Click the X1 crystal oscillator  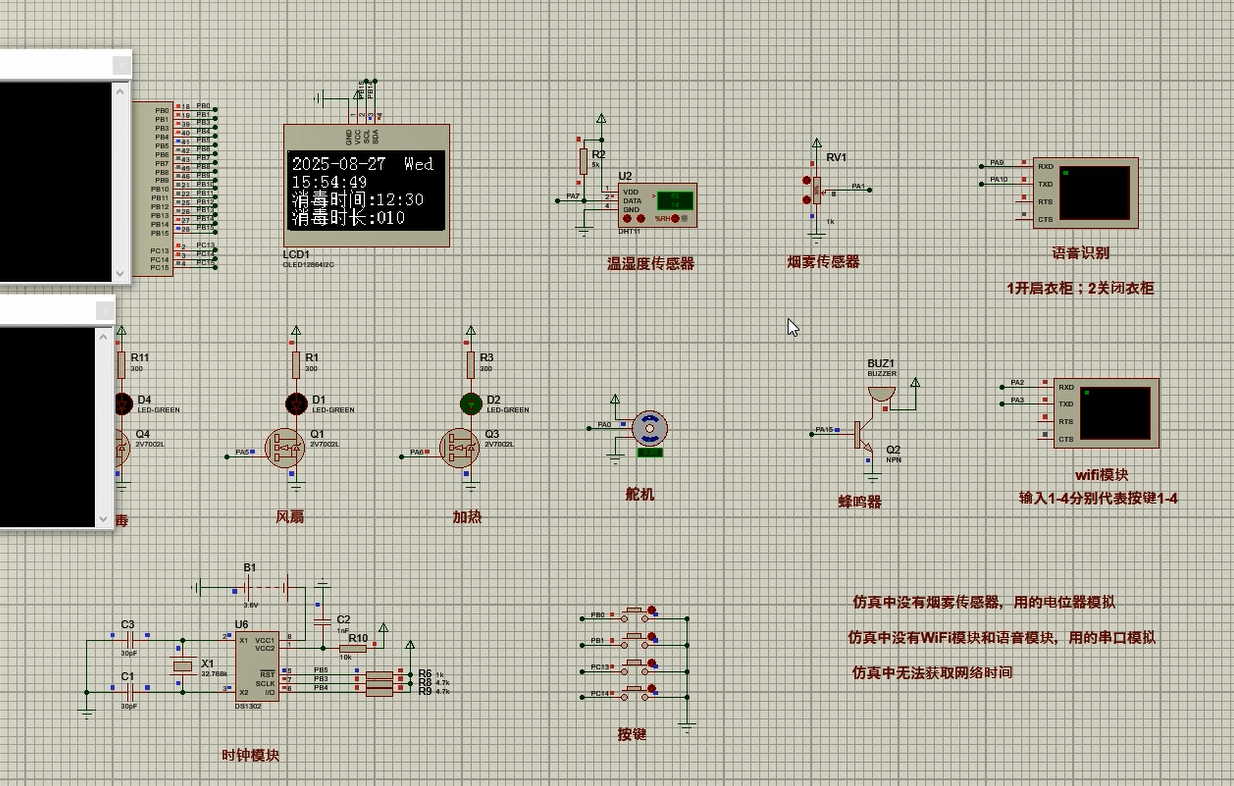click(x=182, y=666)
